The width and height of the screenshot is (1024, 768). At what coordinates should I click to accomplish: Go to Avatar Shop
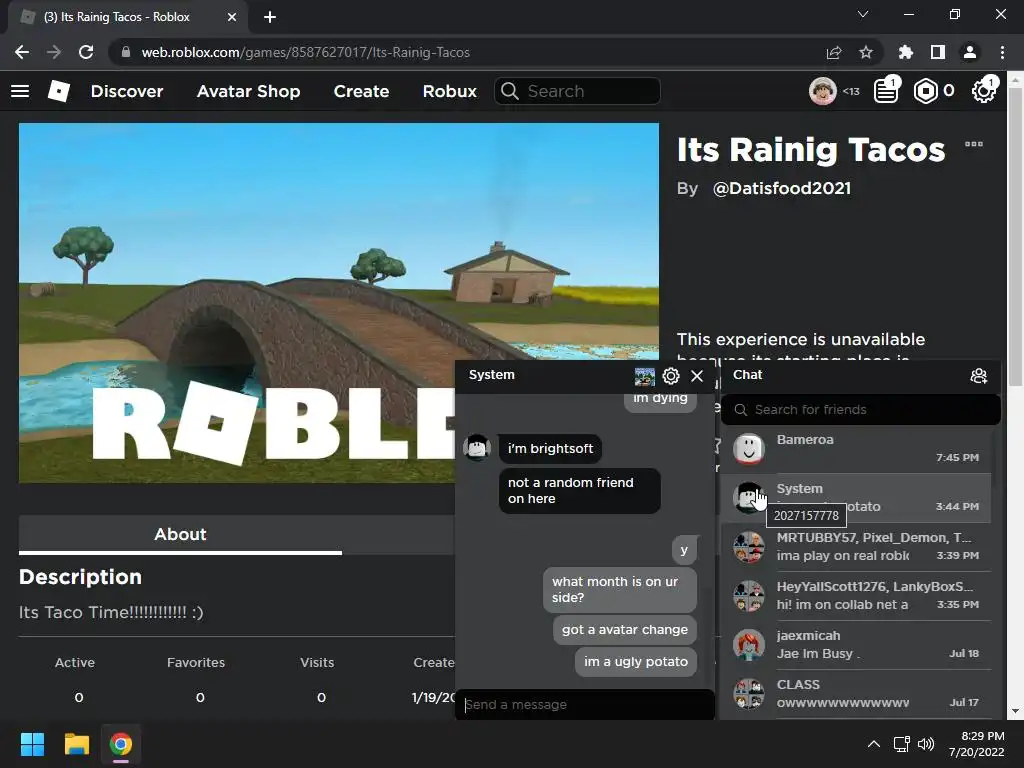click(248, 91)
